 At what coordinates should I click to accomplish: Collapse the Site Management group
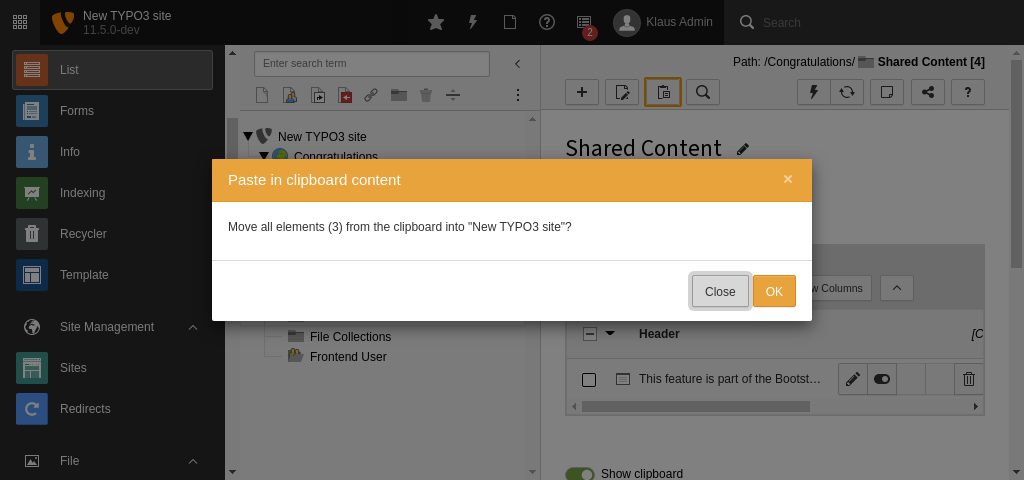pyautogui.click(x=112, y=327)
